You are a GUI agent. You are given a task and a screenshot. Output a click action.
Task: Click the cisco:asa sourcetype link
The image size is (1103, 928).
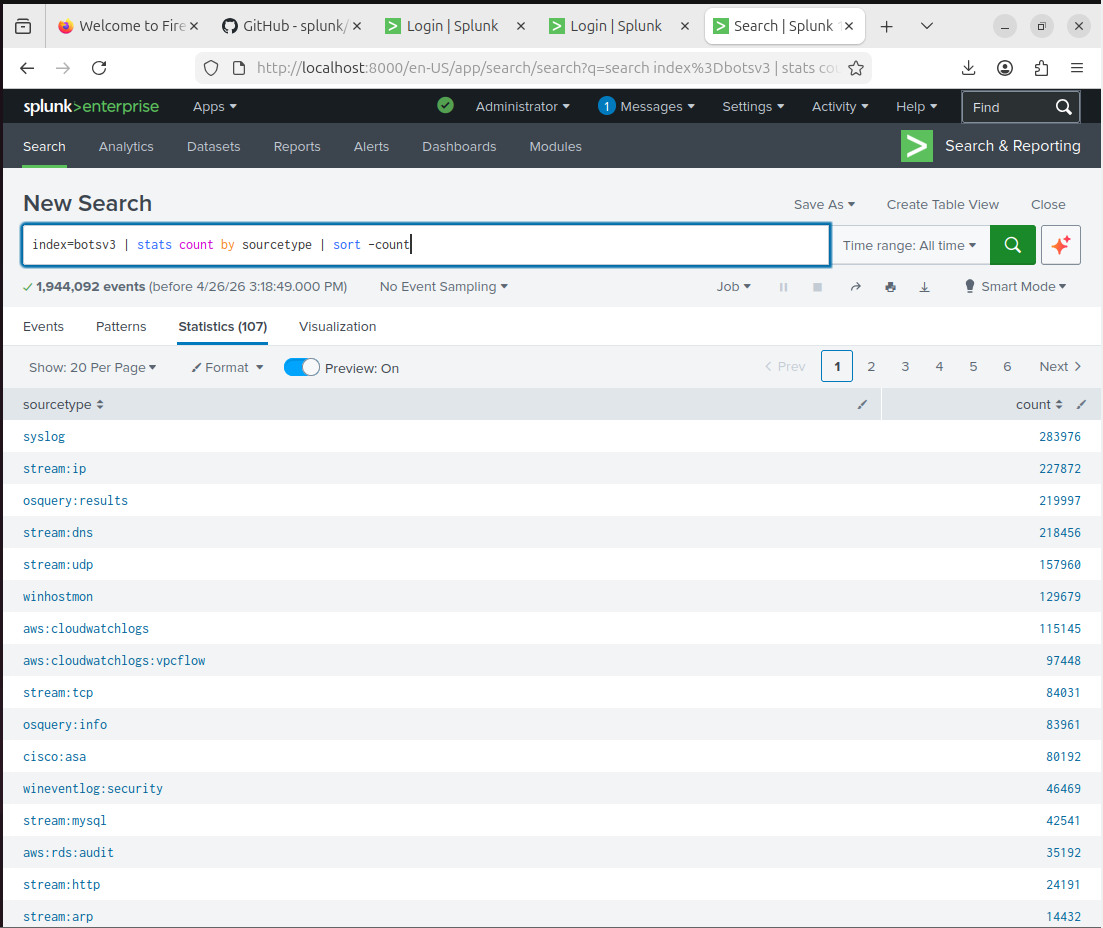coord(54,756)
